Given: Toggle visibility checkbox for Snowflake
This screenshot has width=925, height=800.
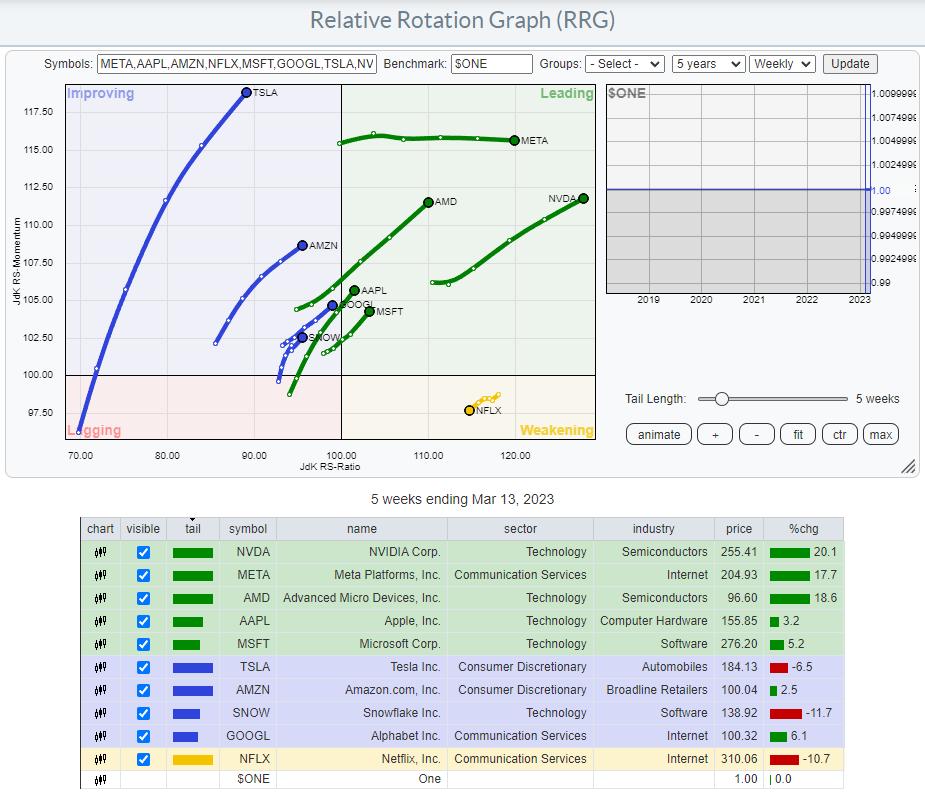Looking at the screenshot, I should 143,713.
